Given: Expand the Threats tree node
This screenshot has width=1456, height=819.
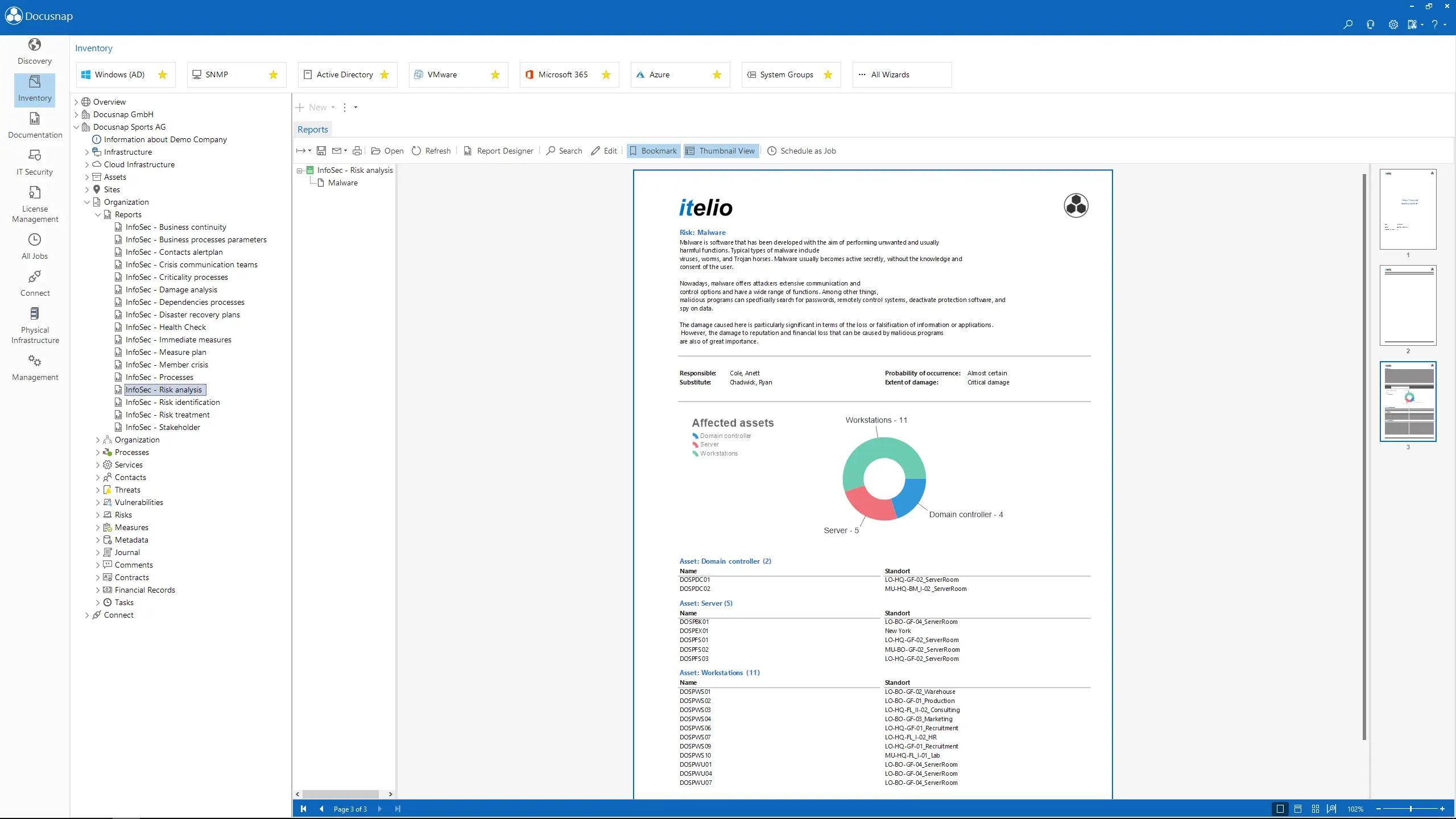Looking at the screenshot, I should (x=97, y=490).
